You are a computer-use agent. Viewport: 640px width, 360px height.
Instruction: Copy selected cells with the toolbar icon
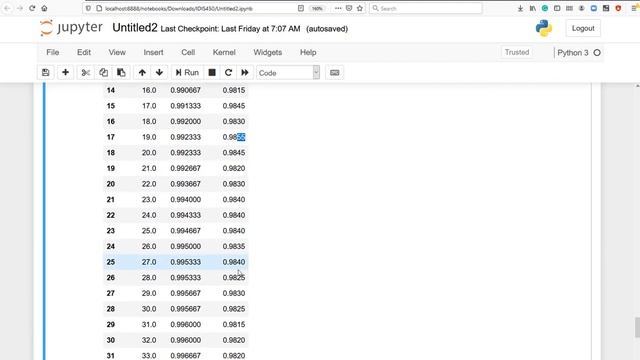tap(103, 73)
